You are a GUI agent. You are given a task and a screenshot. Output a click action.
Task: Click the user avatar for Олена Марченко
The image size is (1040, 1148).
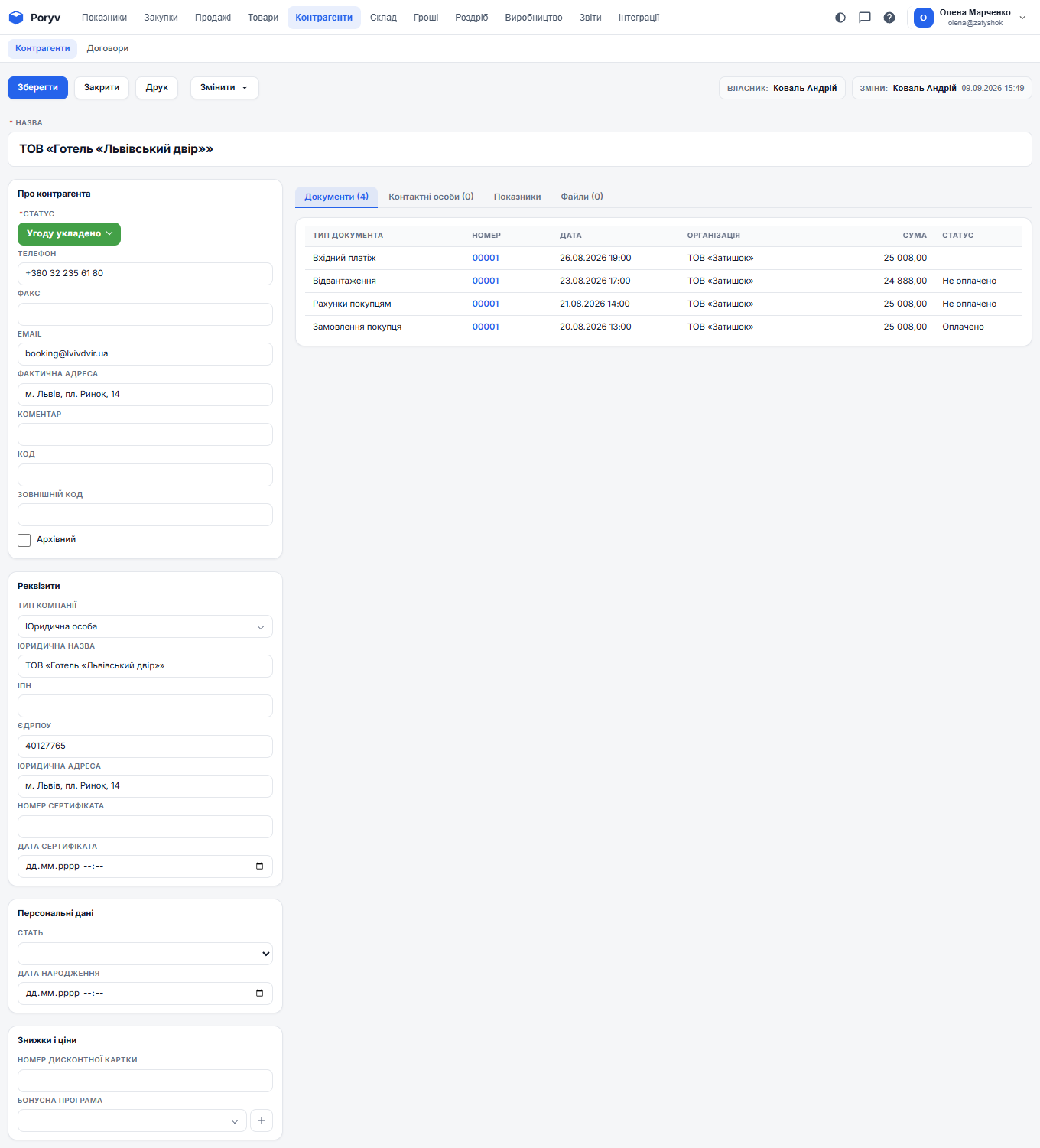coord(924,18)
